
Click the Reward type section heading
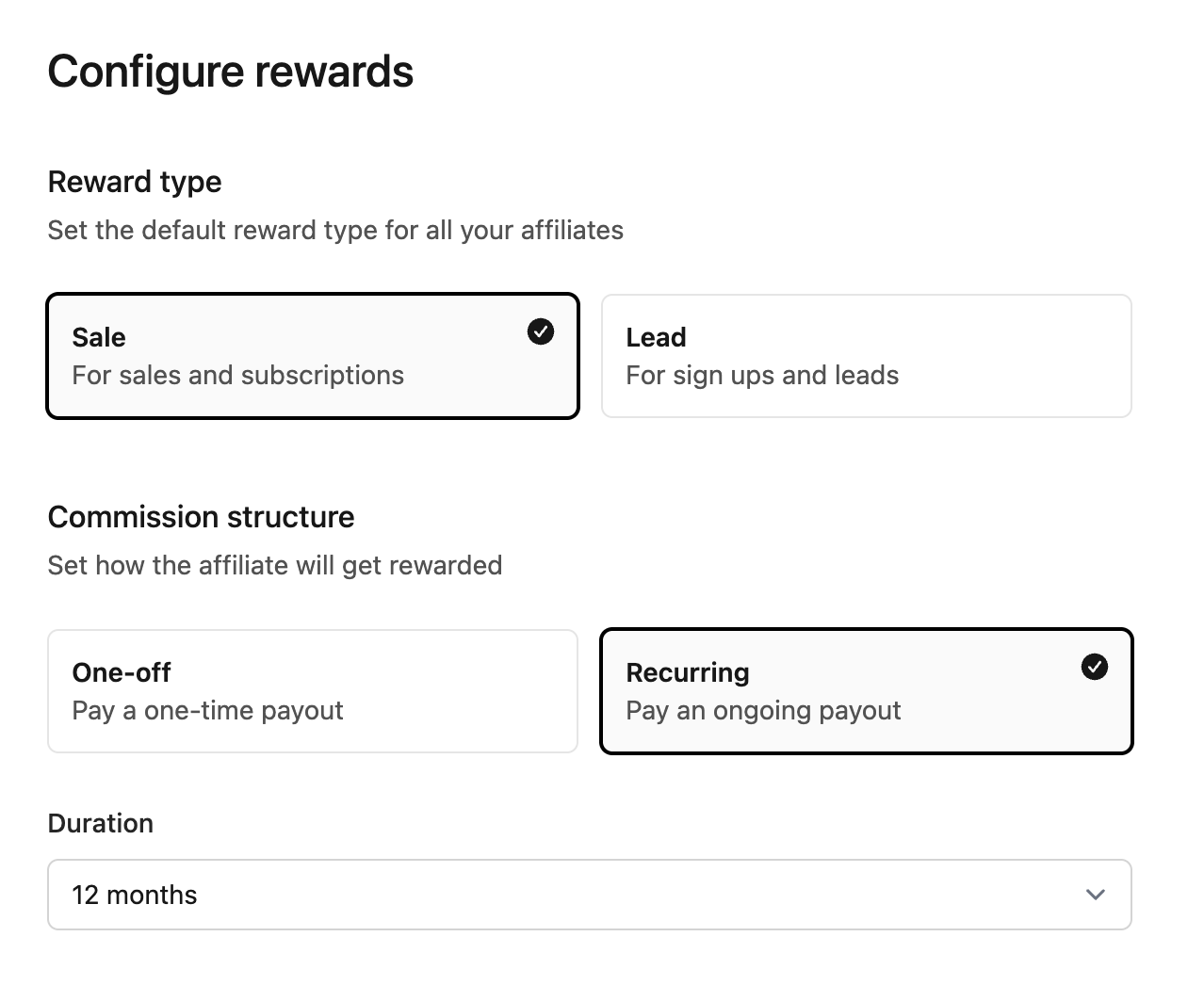click(x=135, y=182)
